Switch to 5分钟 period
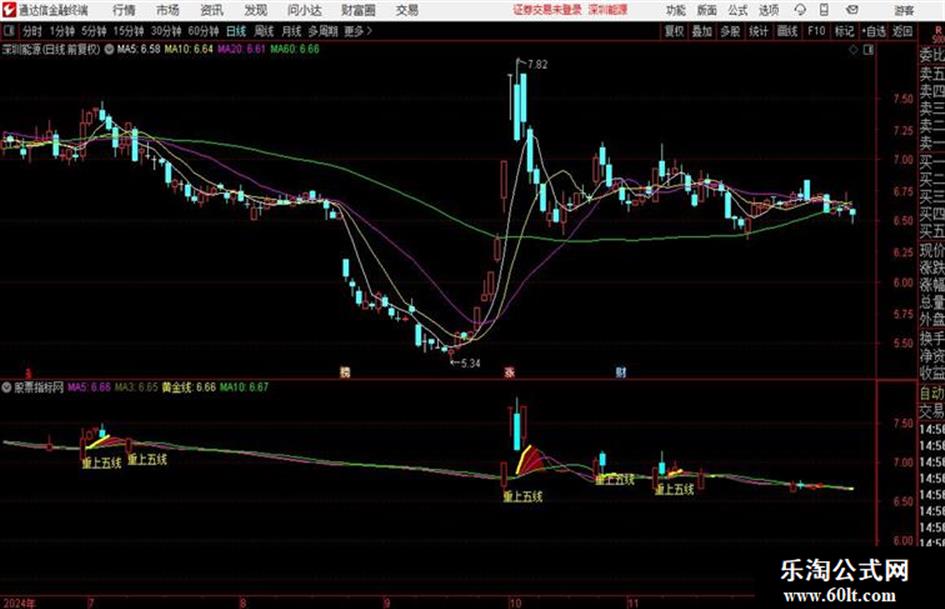 pyautogui.click(x=93, y=31)
